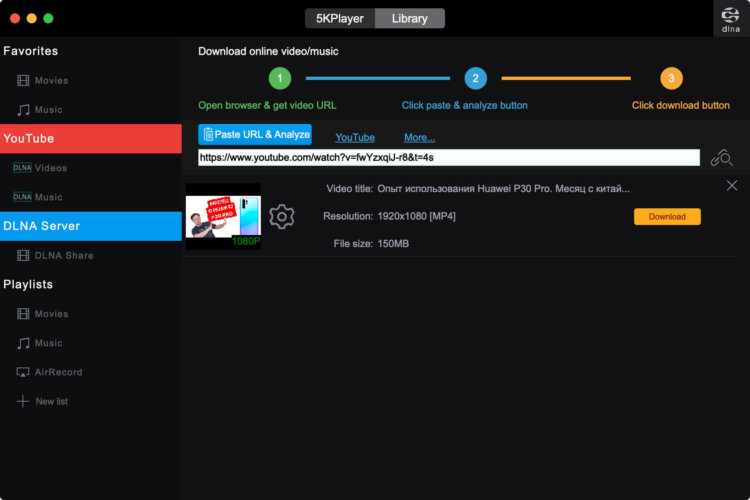Click the Russian video title text
750x500 pixels.
[x=503, y=189]
